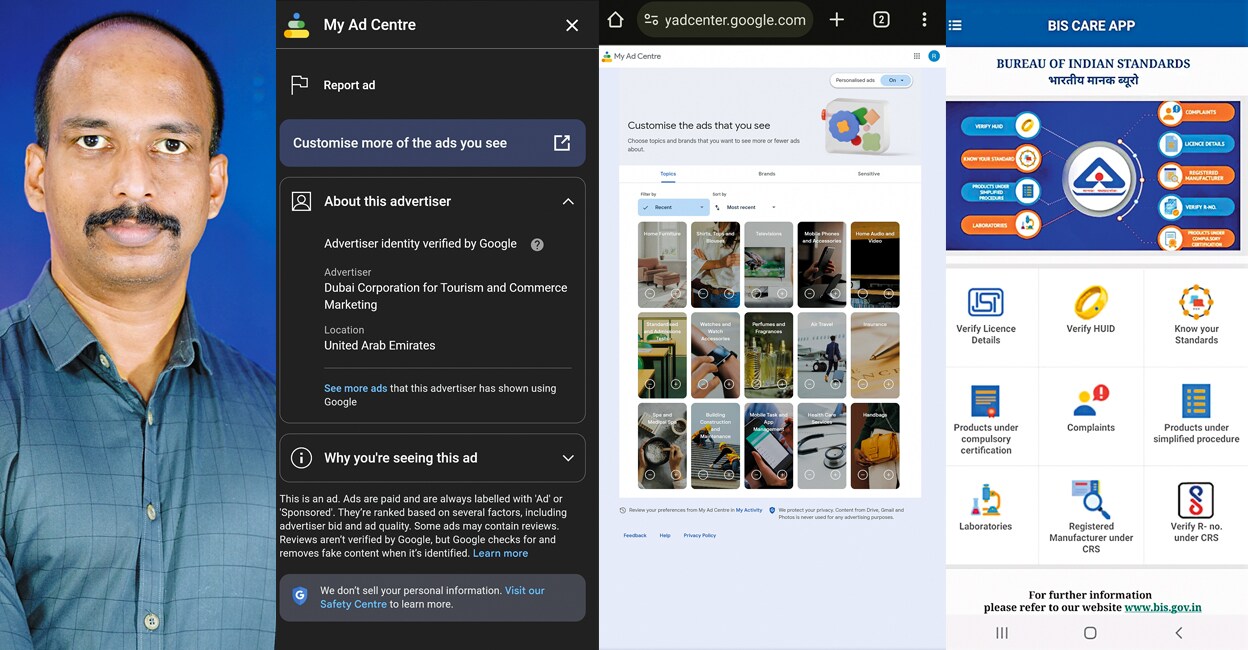Open the BIS Care hamburger menu
The height and width of the screenshot is (650, 1248).
tap(955, 25)
